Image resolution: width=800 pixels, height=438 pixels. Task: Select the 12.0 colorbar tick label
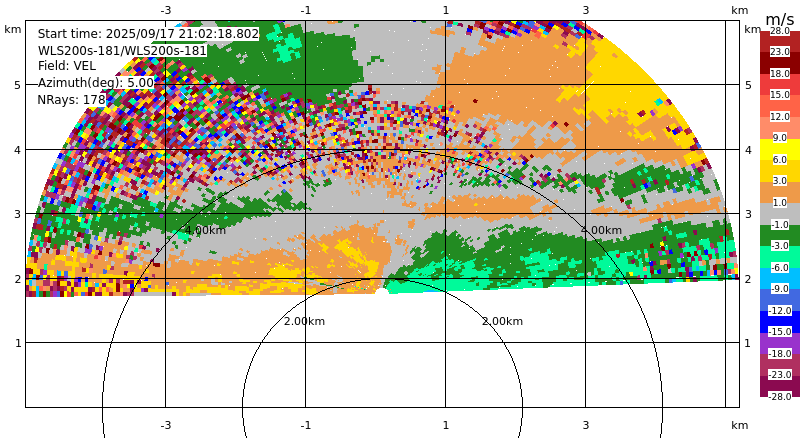[780, 116]
